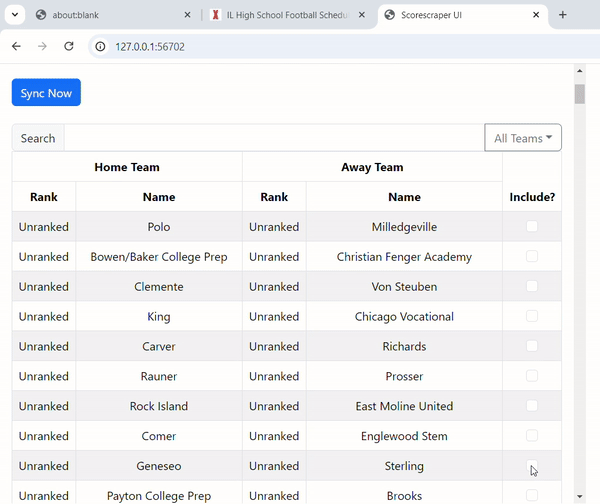Screen dimensions: 600x504
Task: Tick Include for Rauner vs Prosser
Action: pos(532,375)
